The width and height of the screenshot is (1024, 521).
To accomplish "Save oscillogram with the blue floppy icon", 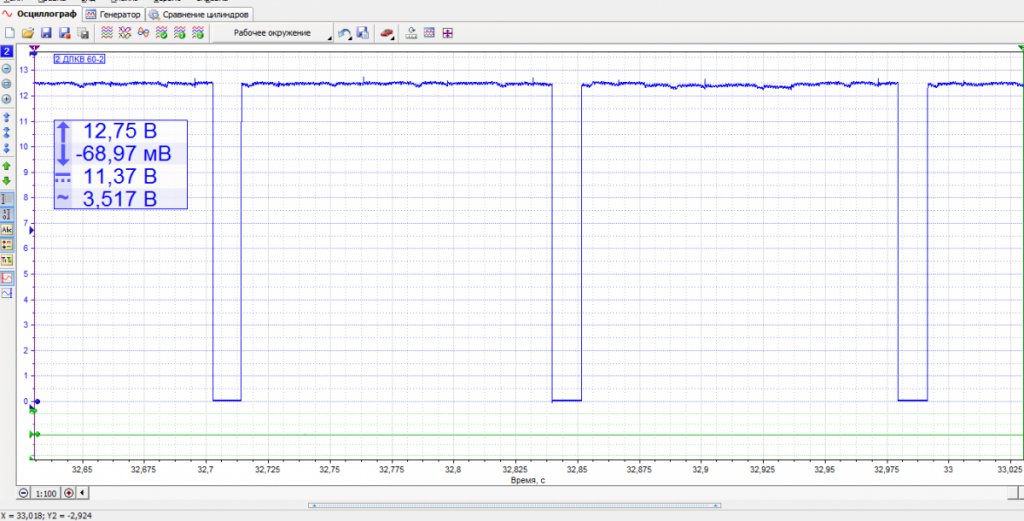I will [46, 33].
